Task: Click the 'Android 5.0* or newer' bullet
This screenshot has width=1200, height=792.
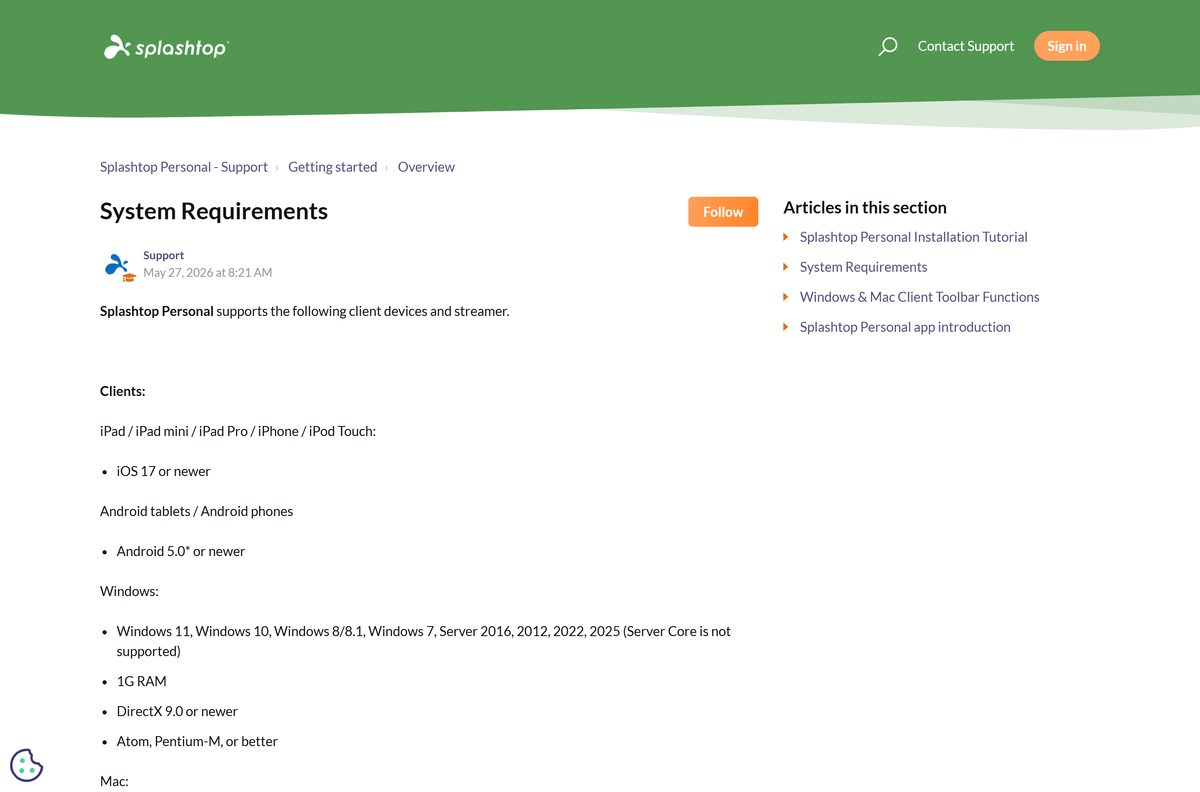Action: click(181, 551)
